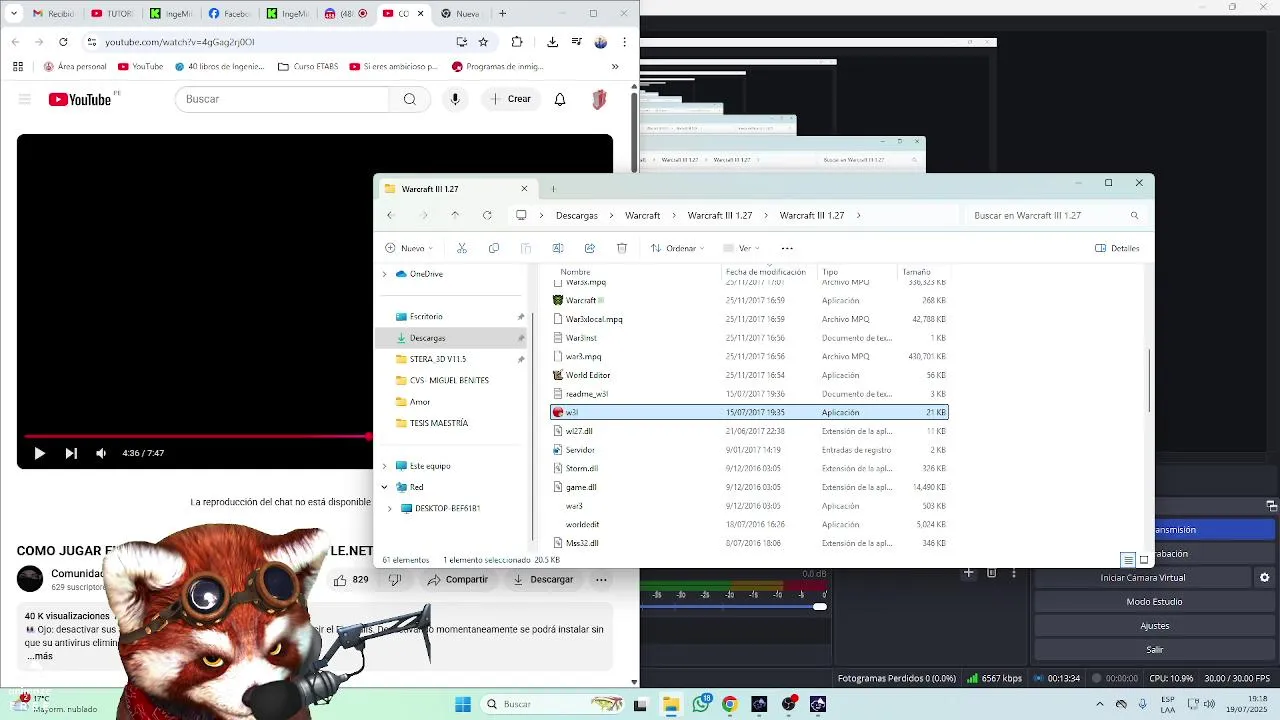Open OBS virtual camera settings gear
Viewport: 1280px width, 720px height.
[1264, 578]
